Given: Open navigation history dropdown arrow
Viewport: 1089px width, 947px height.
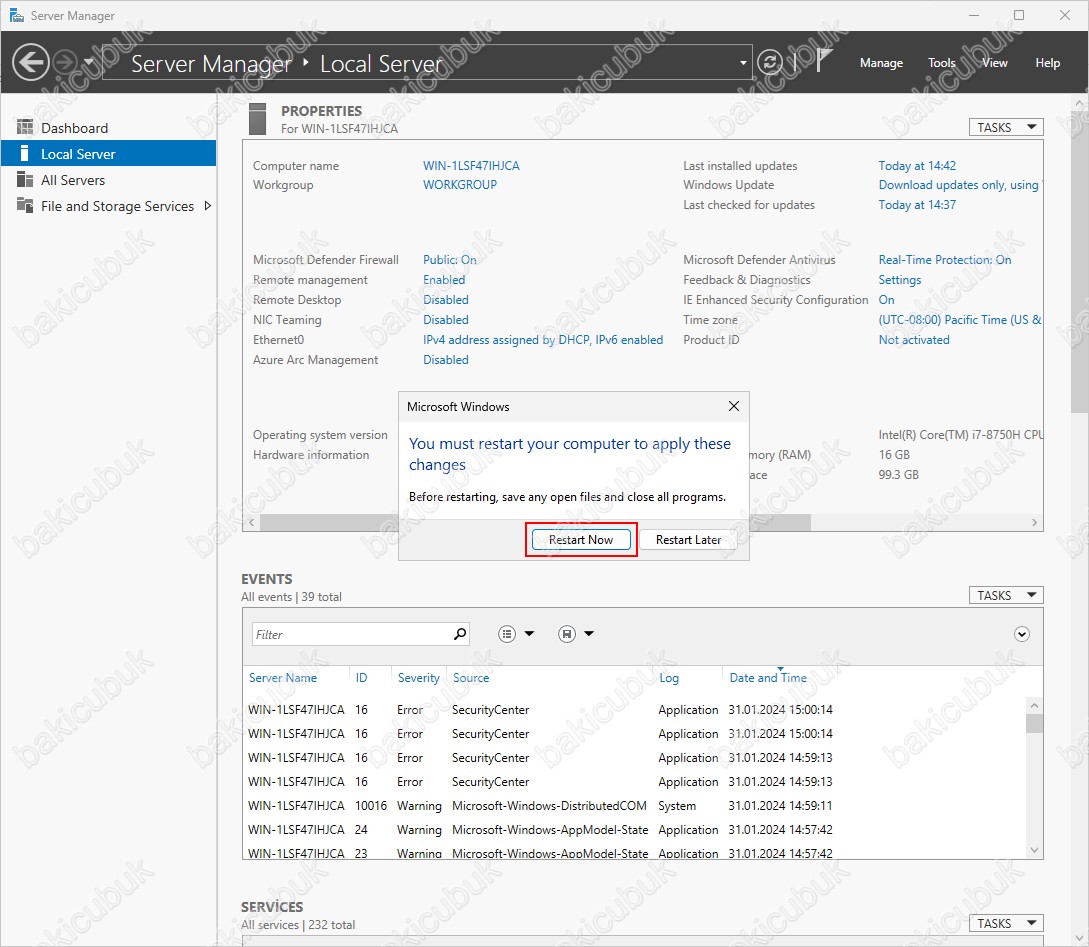Looking at the screenshot, I should click(x=89, y=62).
